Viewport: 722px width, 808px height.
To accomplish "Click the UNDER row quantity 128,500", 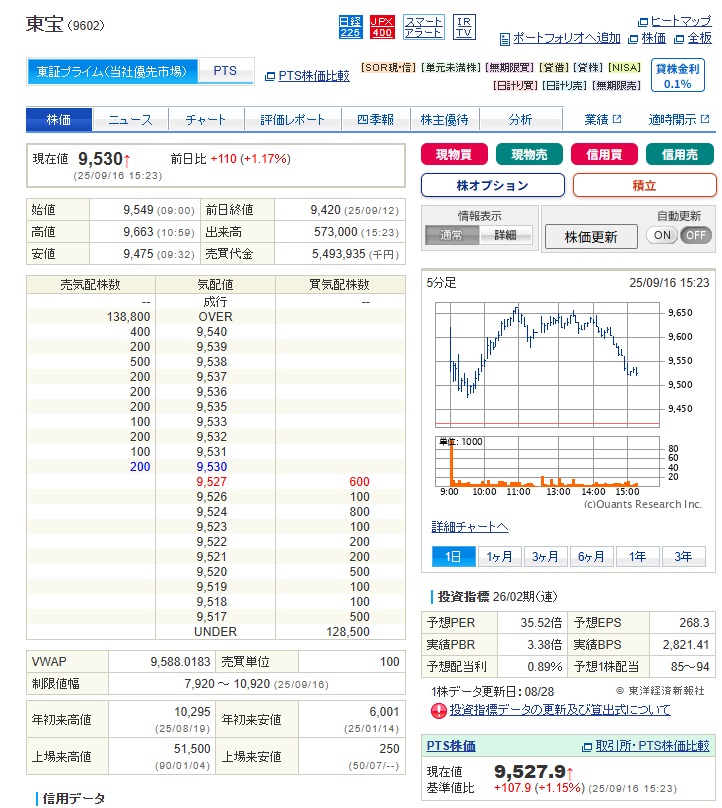I will pos(348,632).
